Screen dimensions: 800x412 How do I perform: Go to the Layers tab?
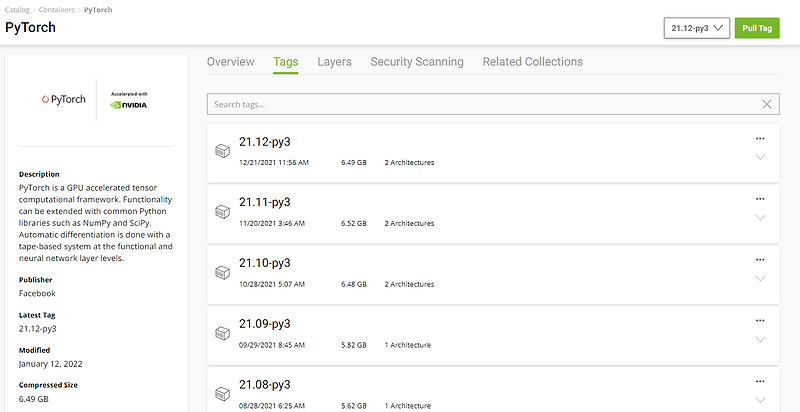tap(334, 62)
